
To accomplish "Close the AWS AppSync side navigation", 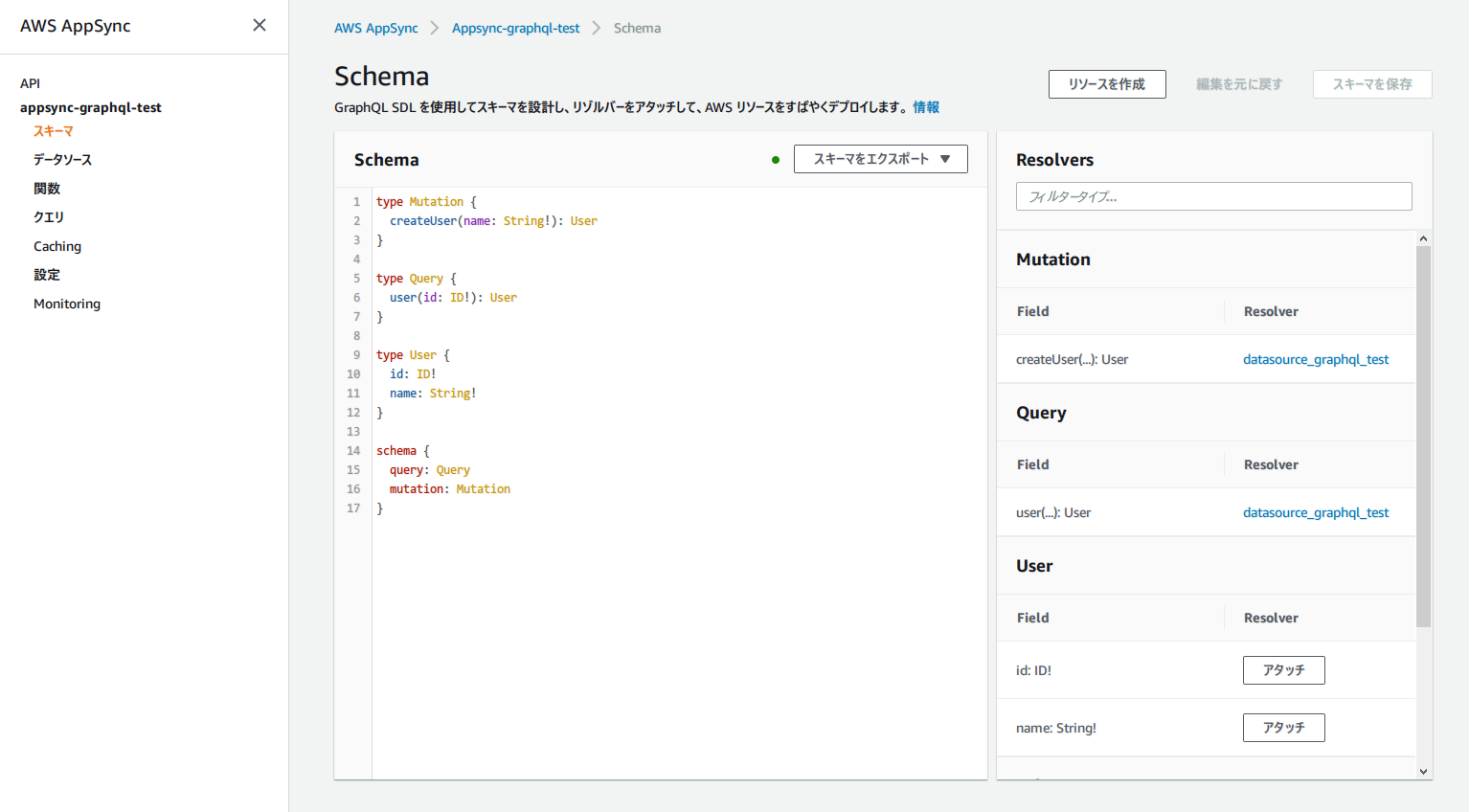I will pos(260,25).
